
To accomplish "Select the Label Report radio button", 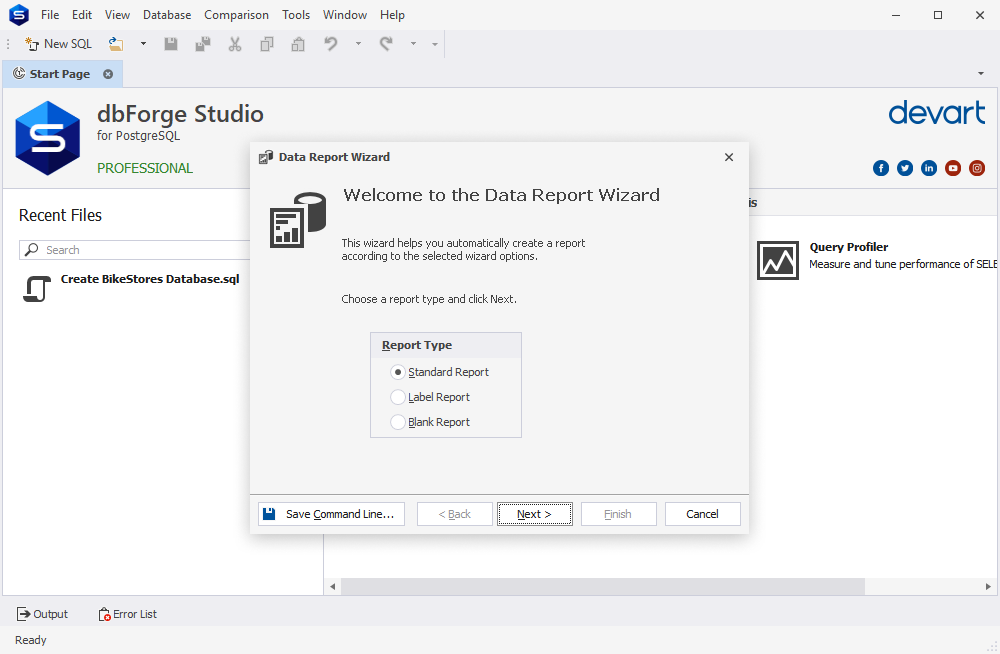I will (x=398, y=397).
